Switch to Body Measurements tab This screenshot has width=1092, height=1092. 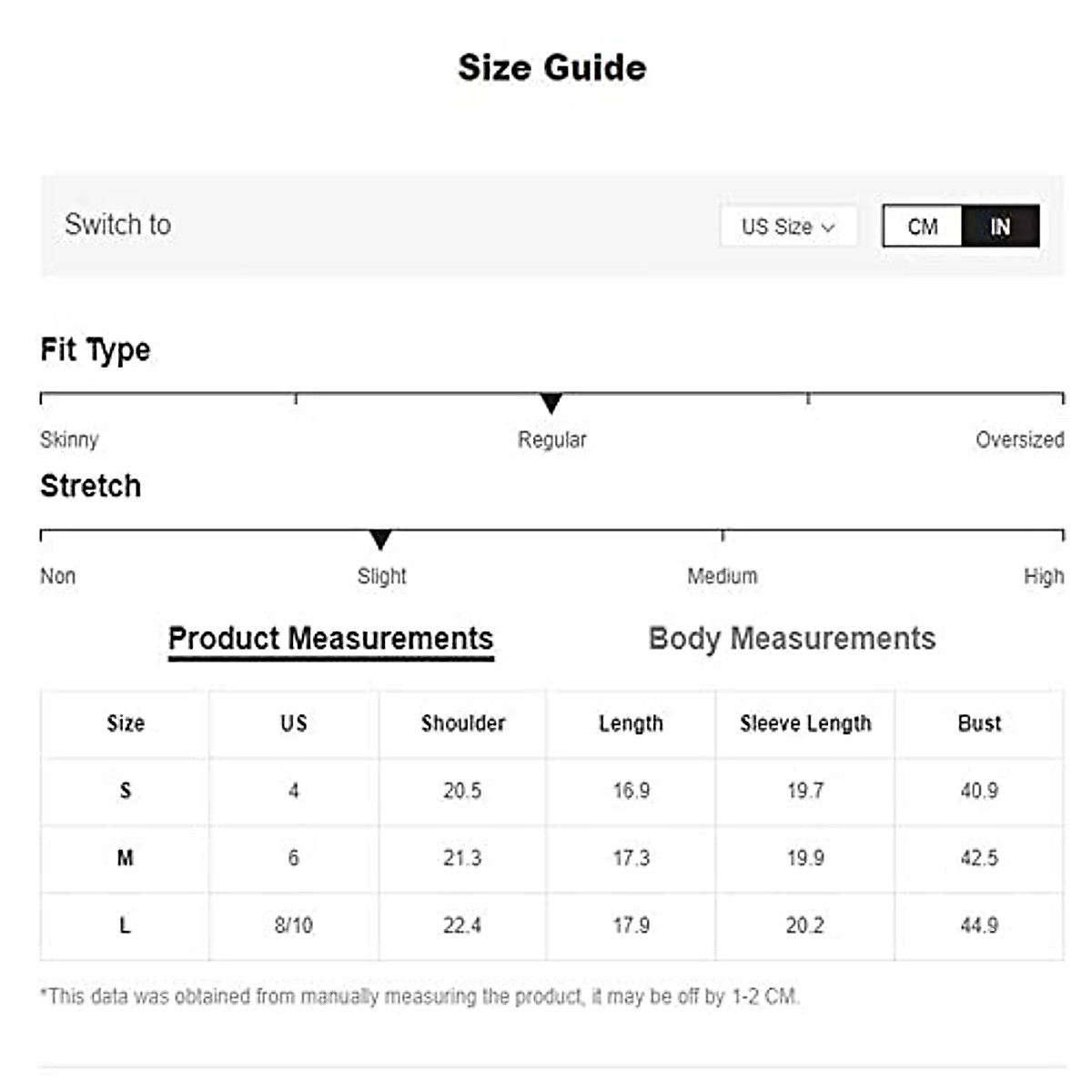coord(792,639)
